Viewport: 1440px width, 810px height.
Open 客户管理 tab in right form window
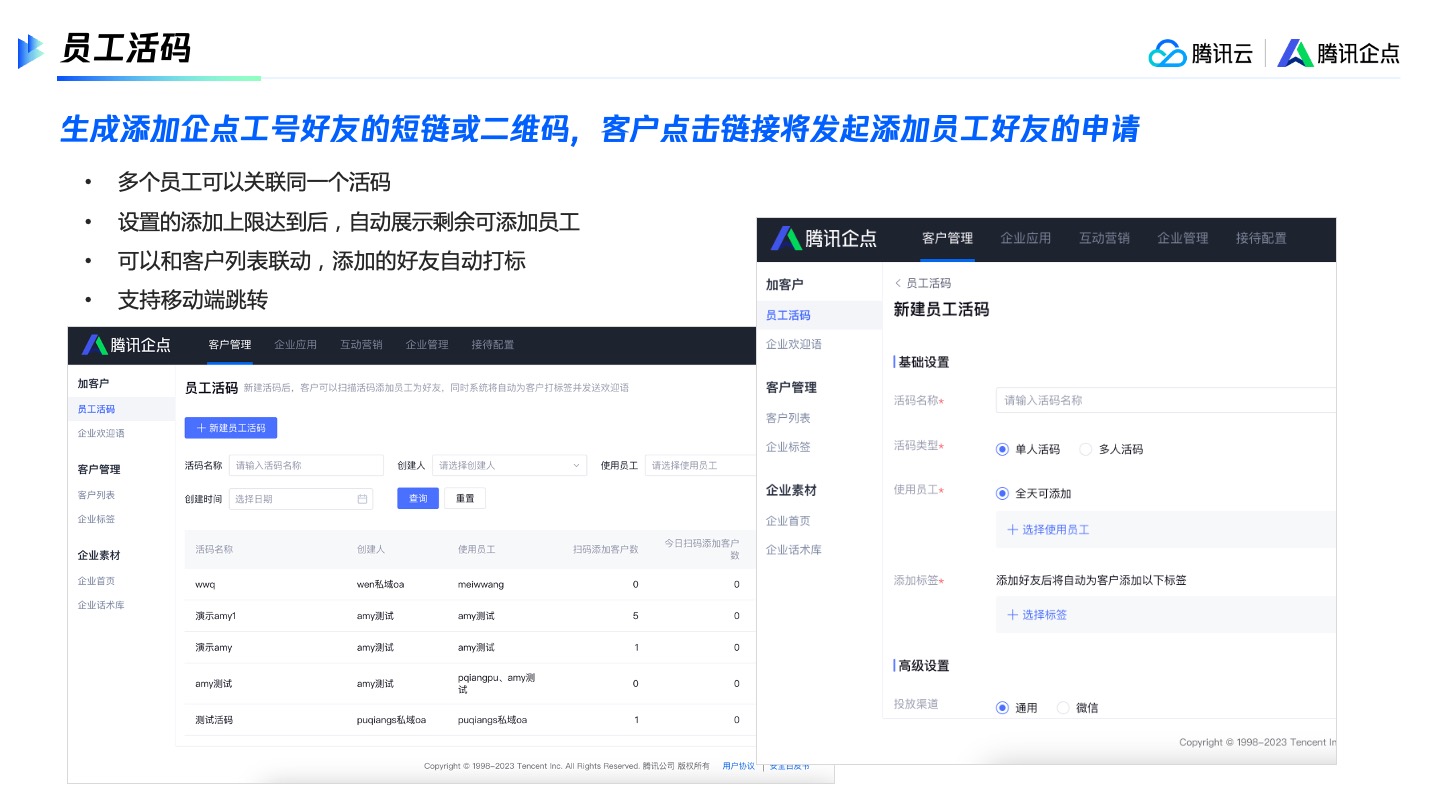(x=947, y=238)
